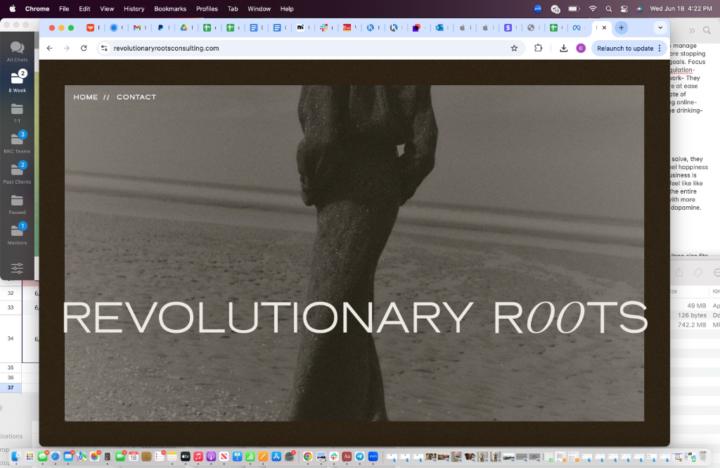Open the Chrome menu in the menu bar

pyautogui.click(x=37, y=9)
